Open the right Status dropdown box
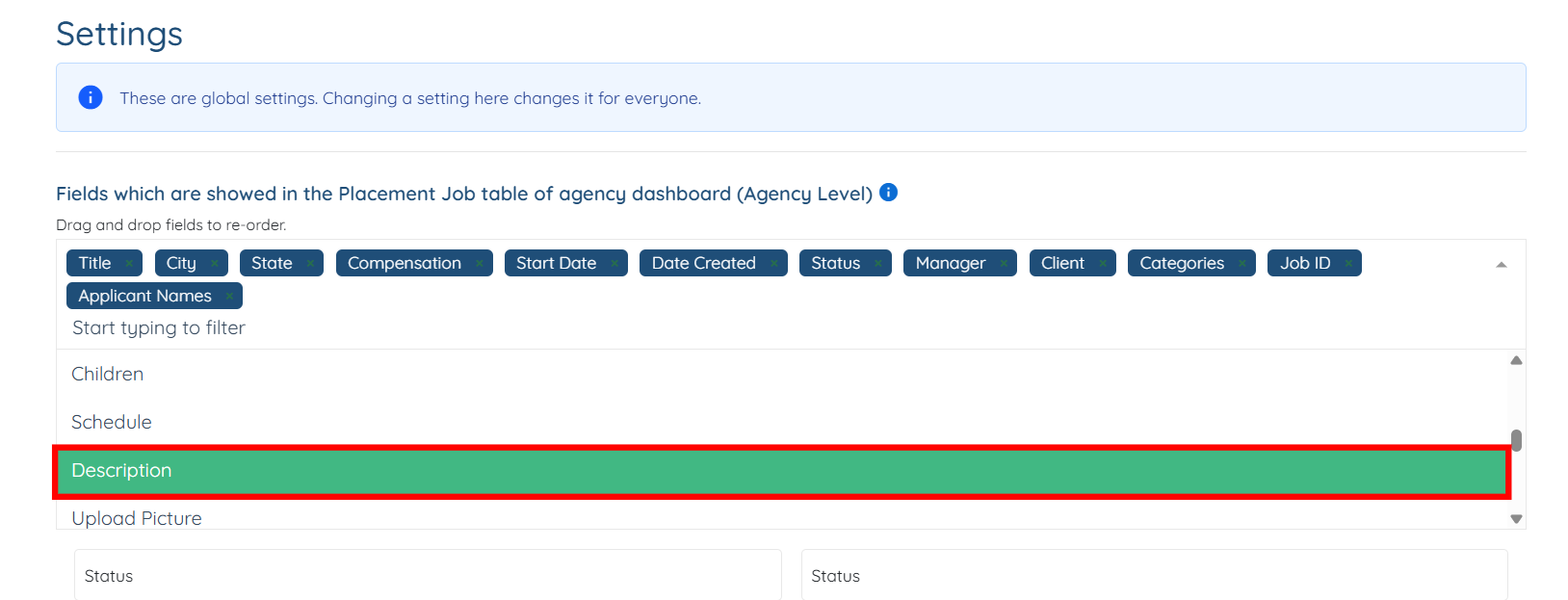The height and width of the screenshot is (600, 1568). [x=1154, y=576]
